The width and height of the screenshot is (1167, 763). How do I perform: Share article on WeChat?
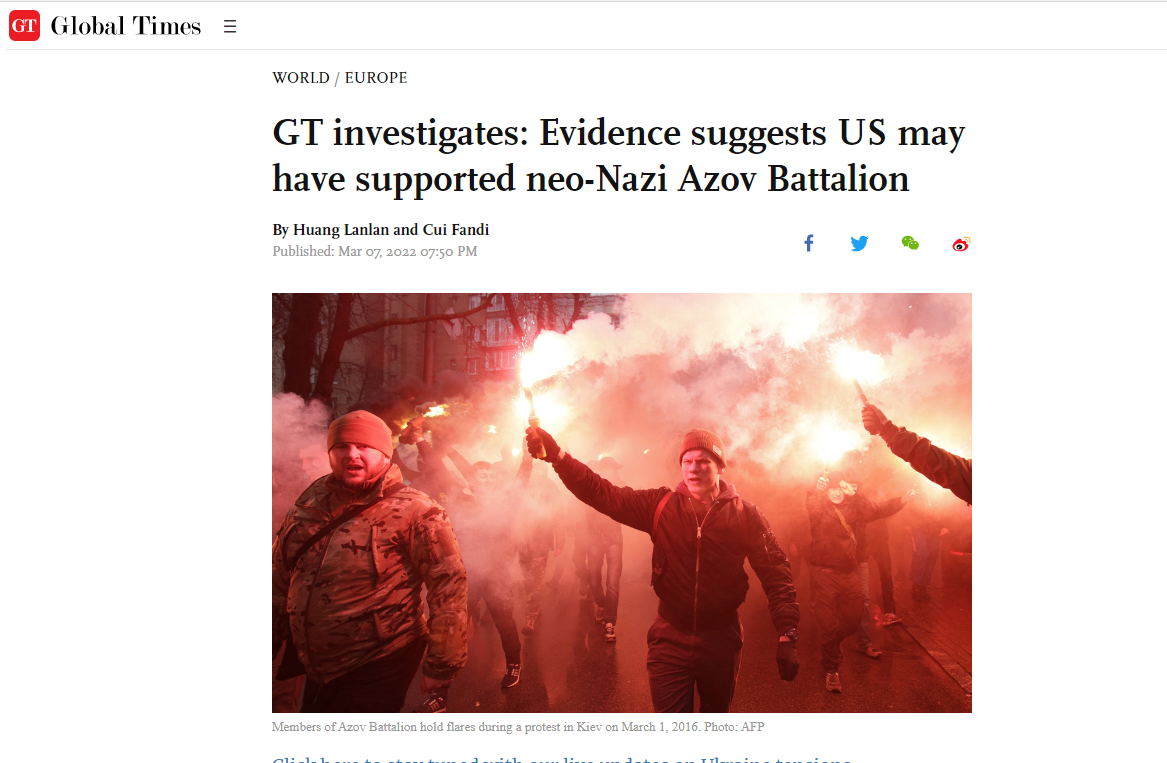(x=910, y=243)
